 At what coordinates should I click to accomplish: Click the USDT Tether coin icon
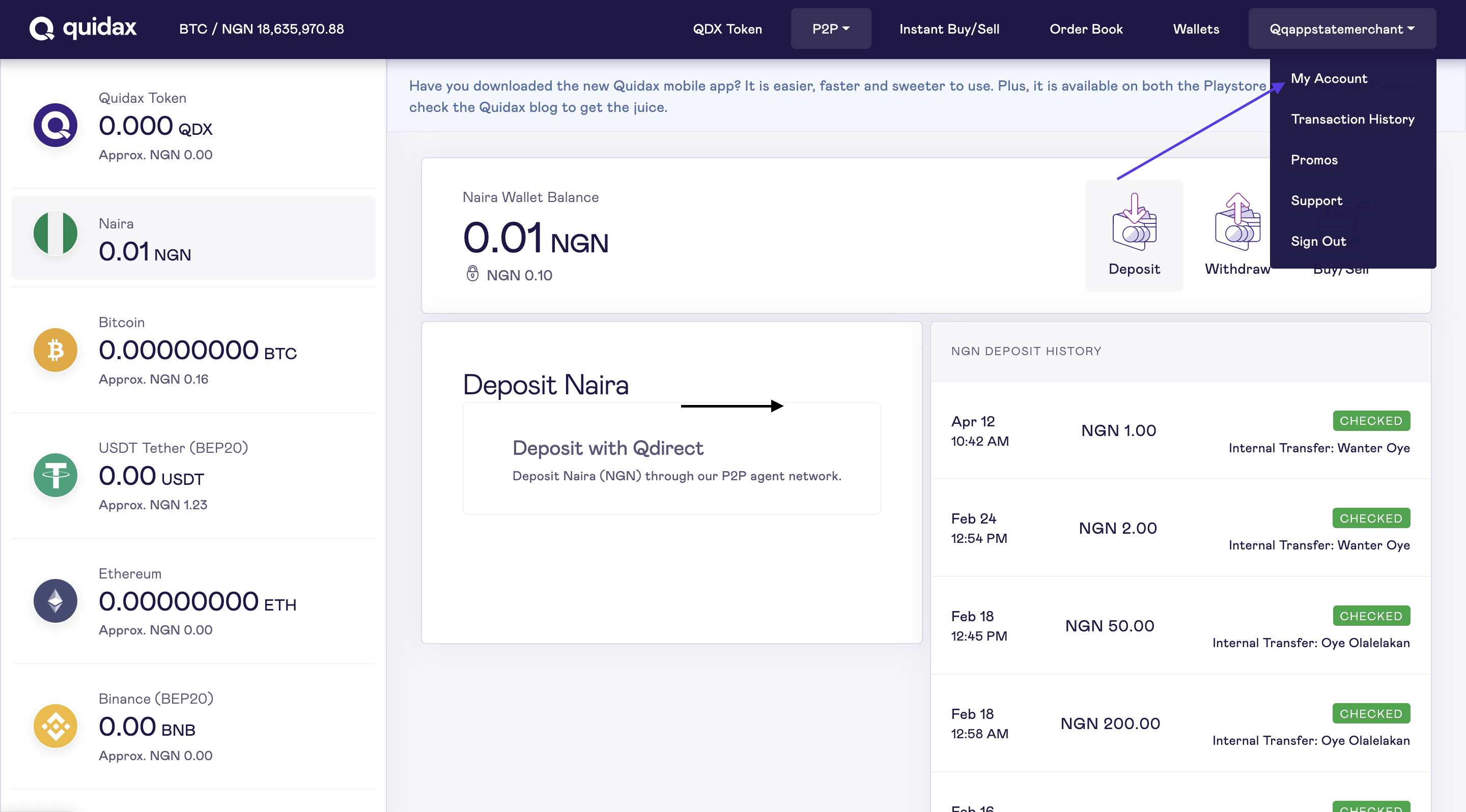[x=55, y=475]
